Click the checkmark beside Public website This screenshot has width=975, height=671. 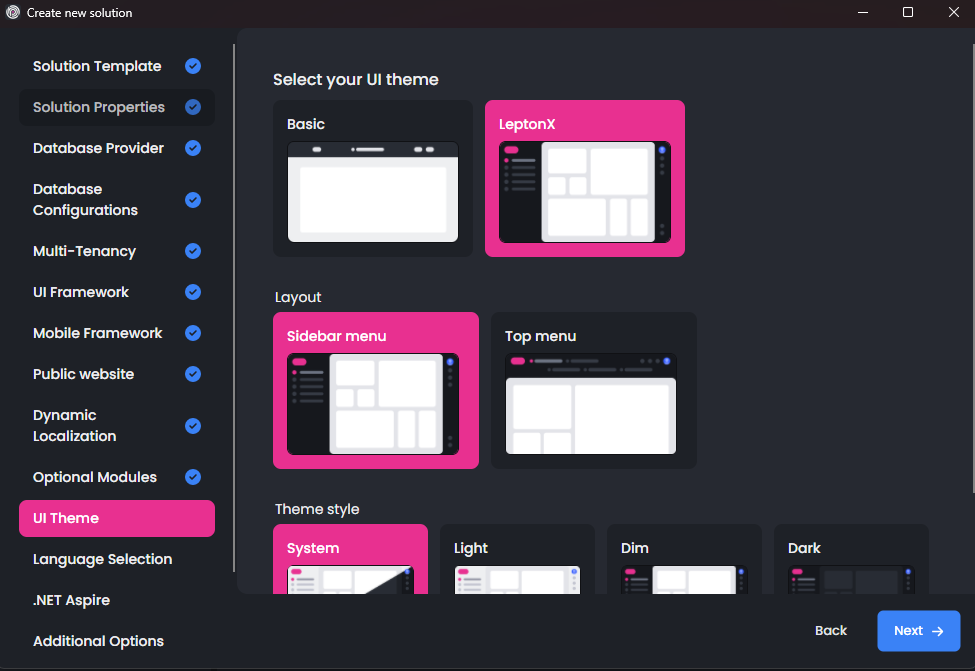point(192,374)
